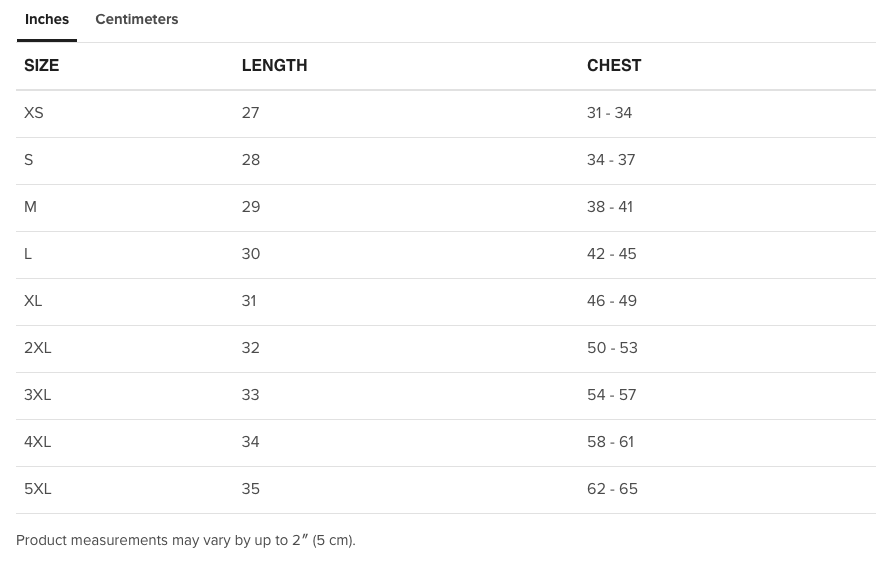
Task: Click the LENGTH column header
Action: tap(275, 66)
